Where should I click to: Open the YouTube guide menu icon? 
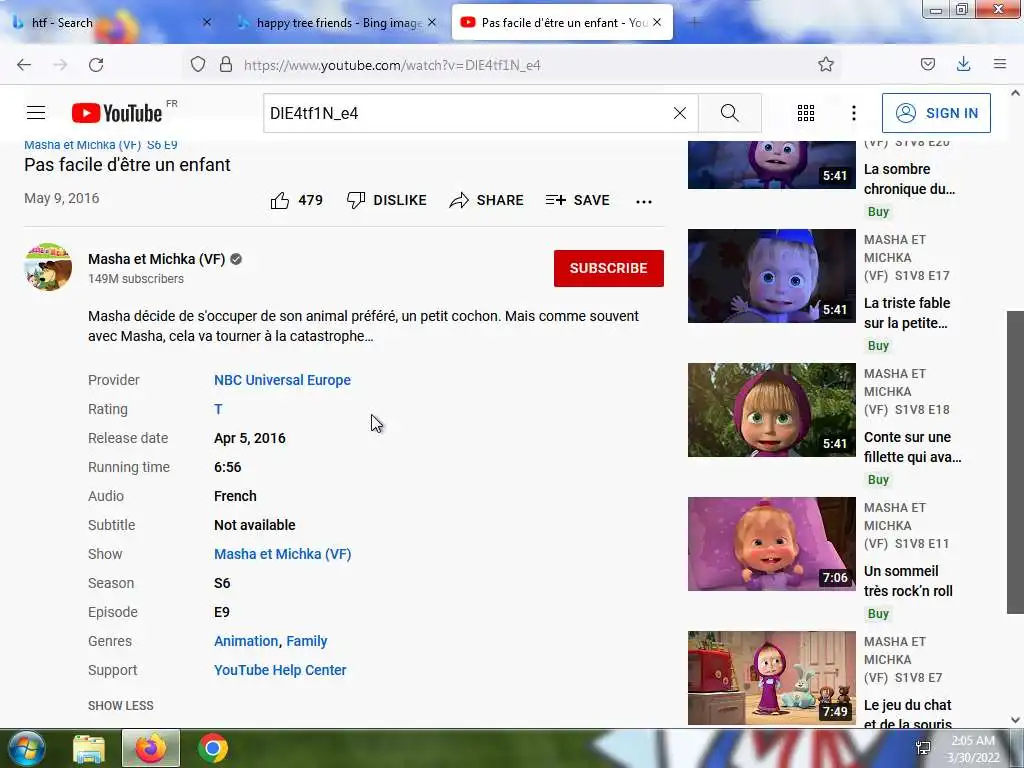click(x=36, y=113)
